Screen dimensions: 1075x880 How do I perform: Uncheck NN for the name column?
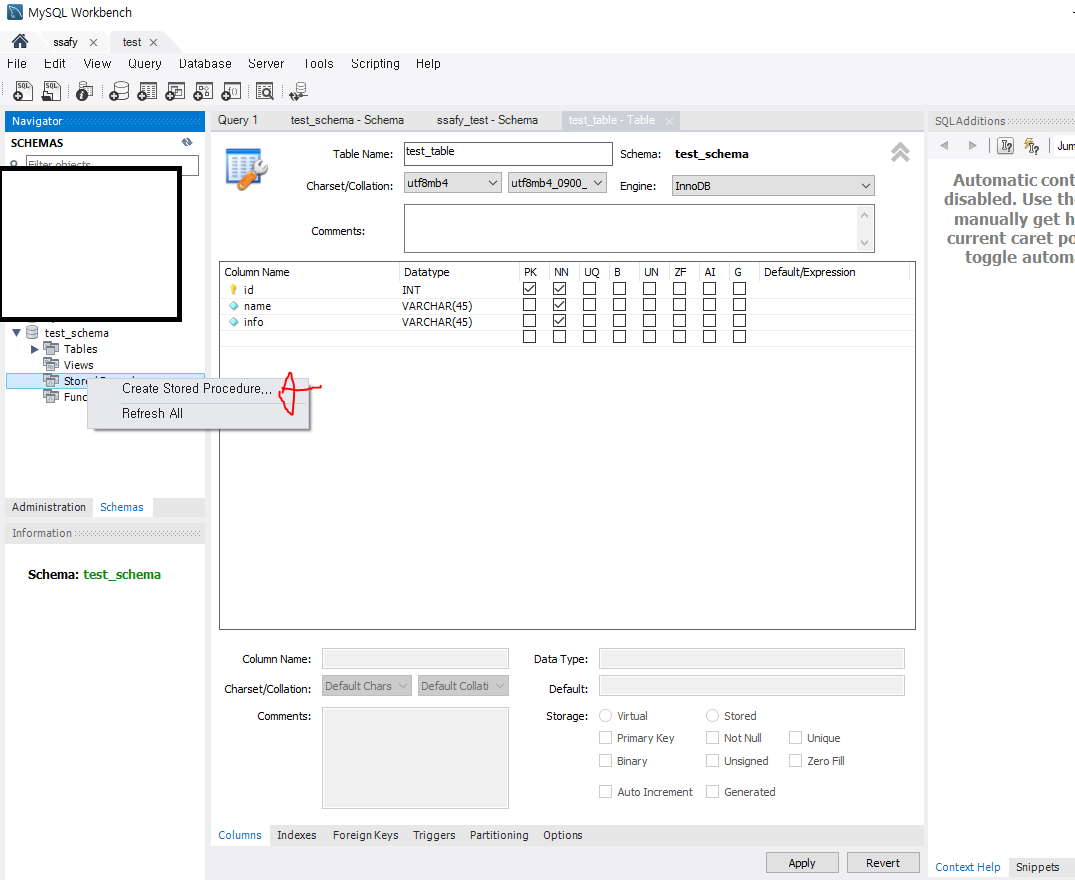[559, 304]
